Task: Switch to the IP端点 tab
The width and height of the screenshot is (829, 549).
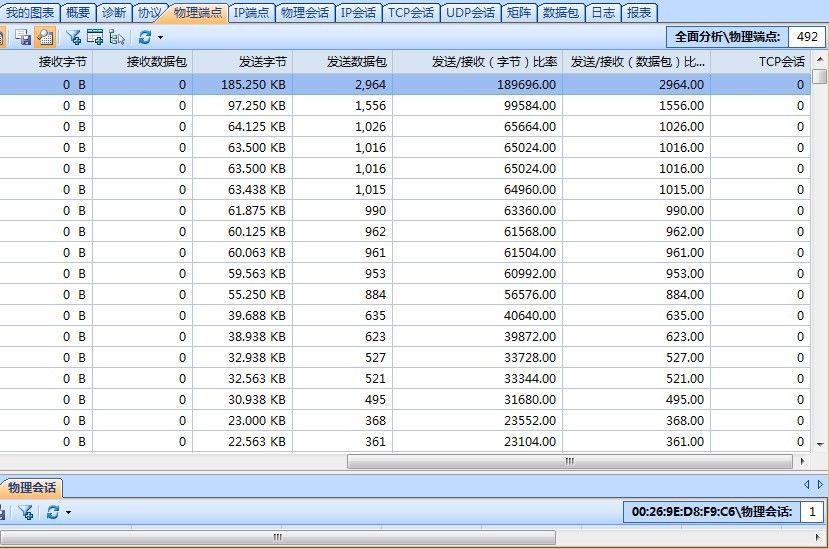Action: tap(251, 13)
